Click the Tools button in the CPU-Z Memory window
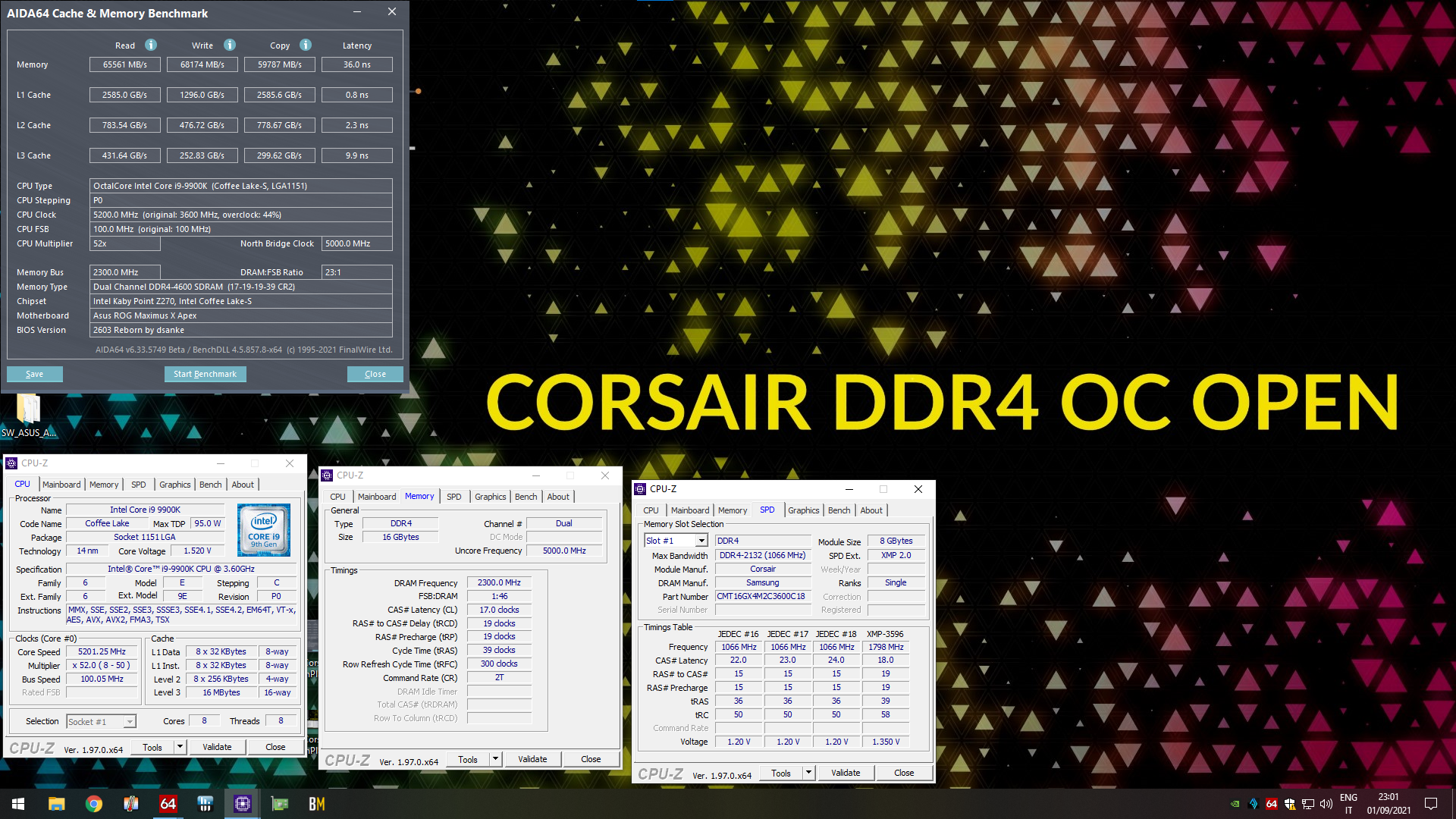Viewport: 1456px width, 819px height. 468,759
